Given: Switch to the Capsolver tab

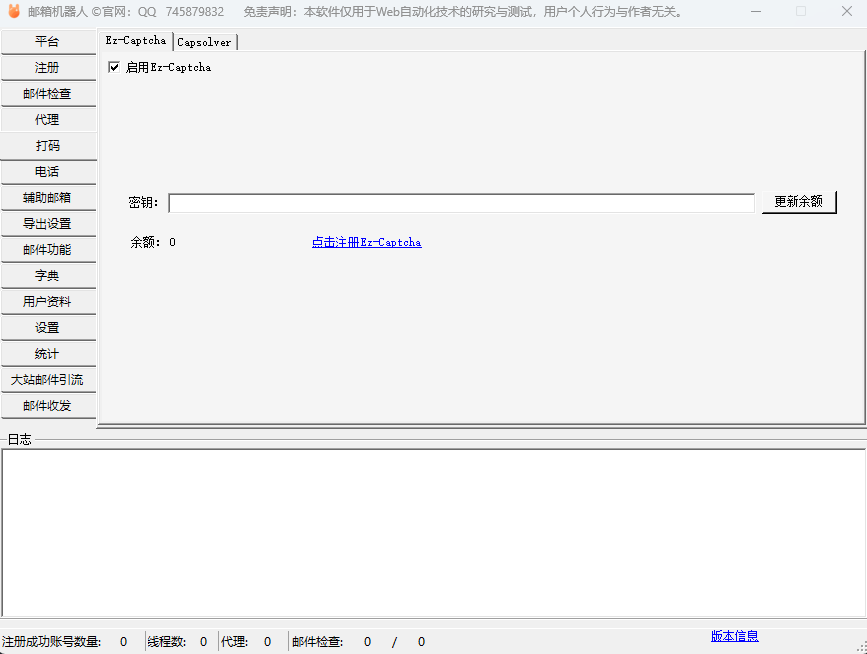Looking at the screenshot, I should pyautogui.click(x=204, y=42).
